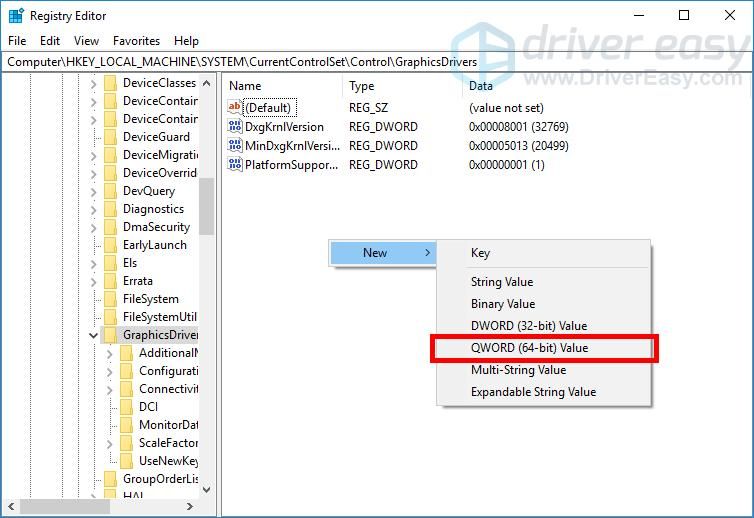Viewport: 754px width, 518px height.
Task: Click the DxgKrnlVersion DWORD value icon
Action: click(235, 127)
